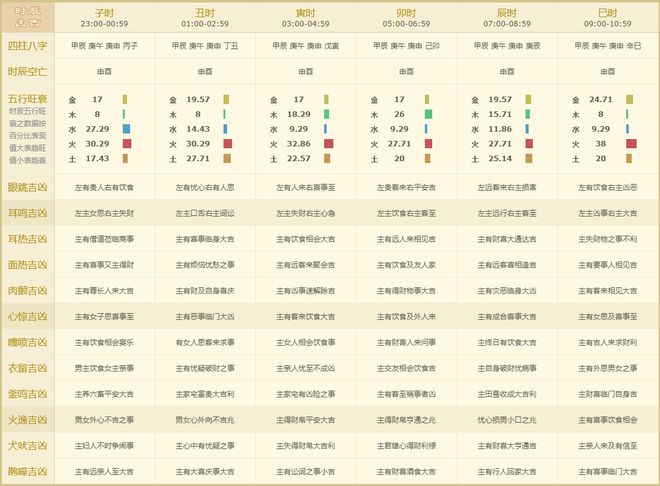Select the 子时 23:00-00:59 column header
Viewport: 660px width, 486px height.
[x=104, y=18]
